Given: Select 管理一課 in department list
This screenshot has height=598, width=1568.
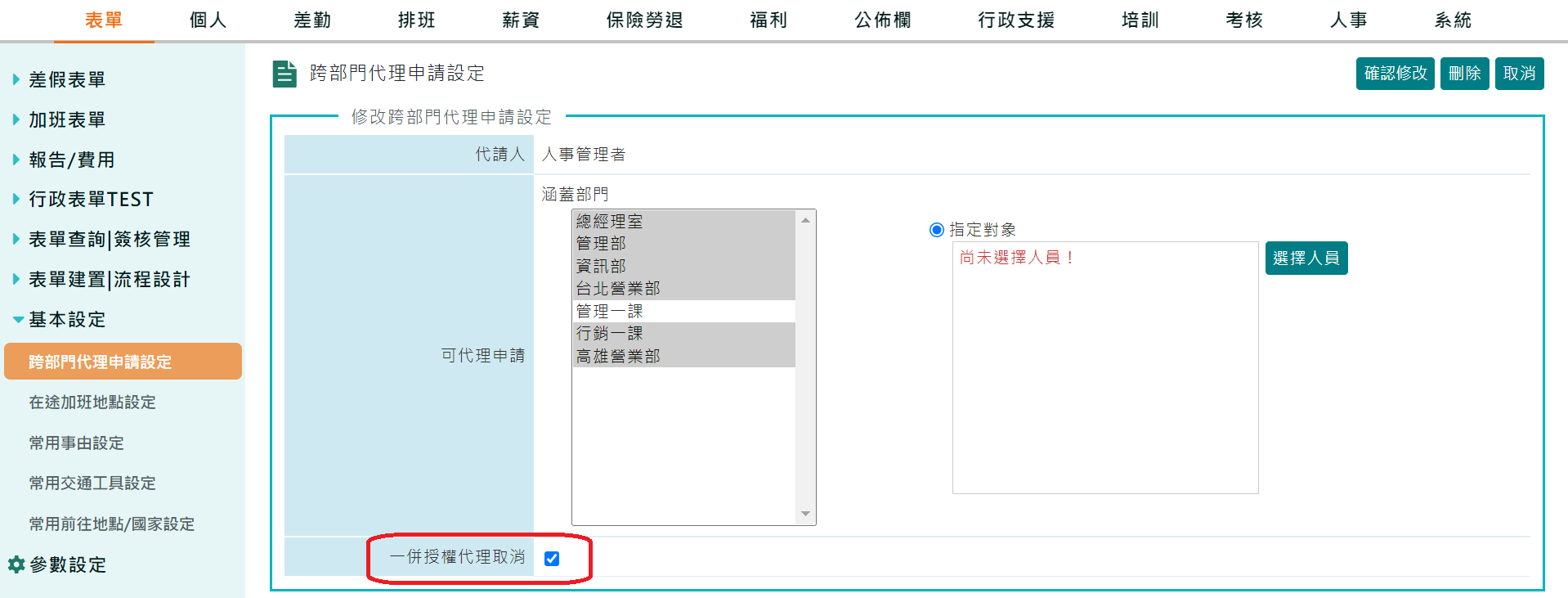Looking at the screenshot, I should tap(684, 311).
